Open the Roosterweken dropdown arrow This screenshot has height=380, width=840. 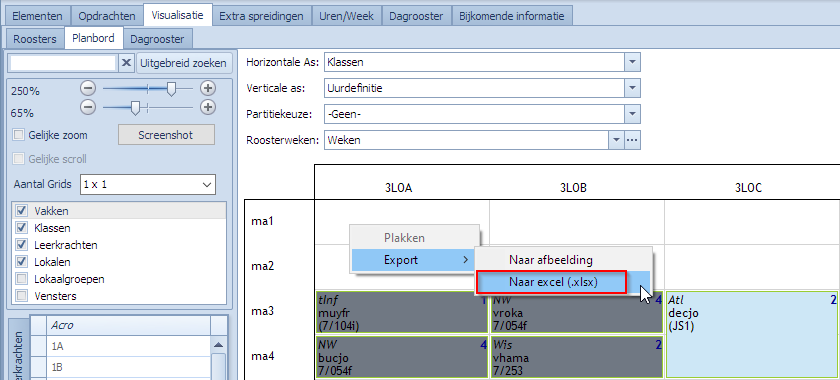pos(616,140)
